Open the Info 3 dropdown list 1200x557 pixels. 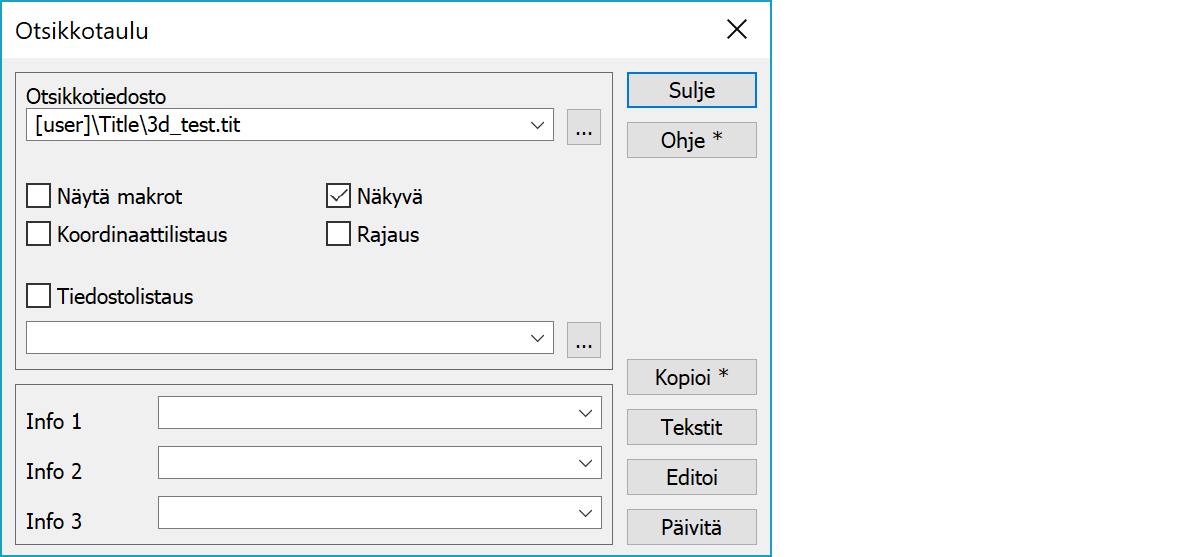[x=585, y=513]
